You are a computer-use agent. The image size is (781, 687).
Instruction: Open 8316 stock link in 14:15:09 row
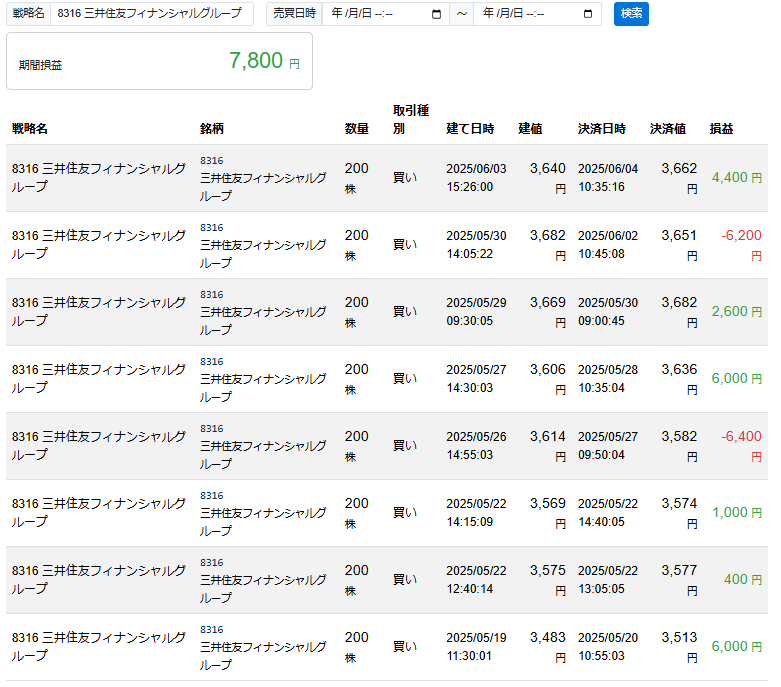pyautogui.click(x=212, y=496)
